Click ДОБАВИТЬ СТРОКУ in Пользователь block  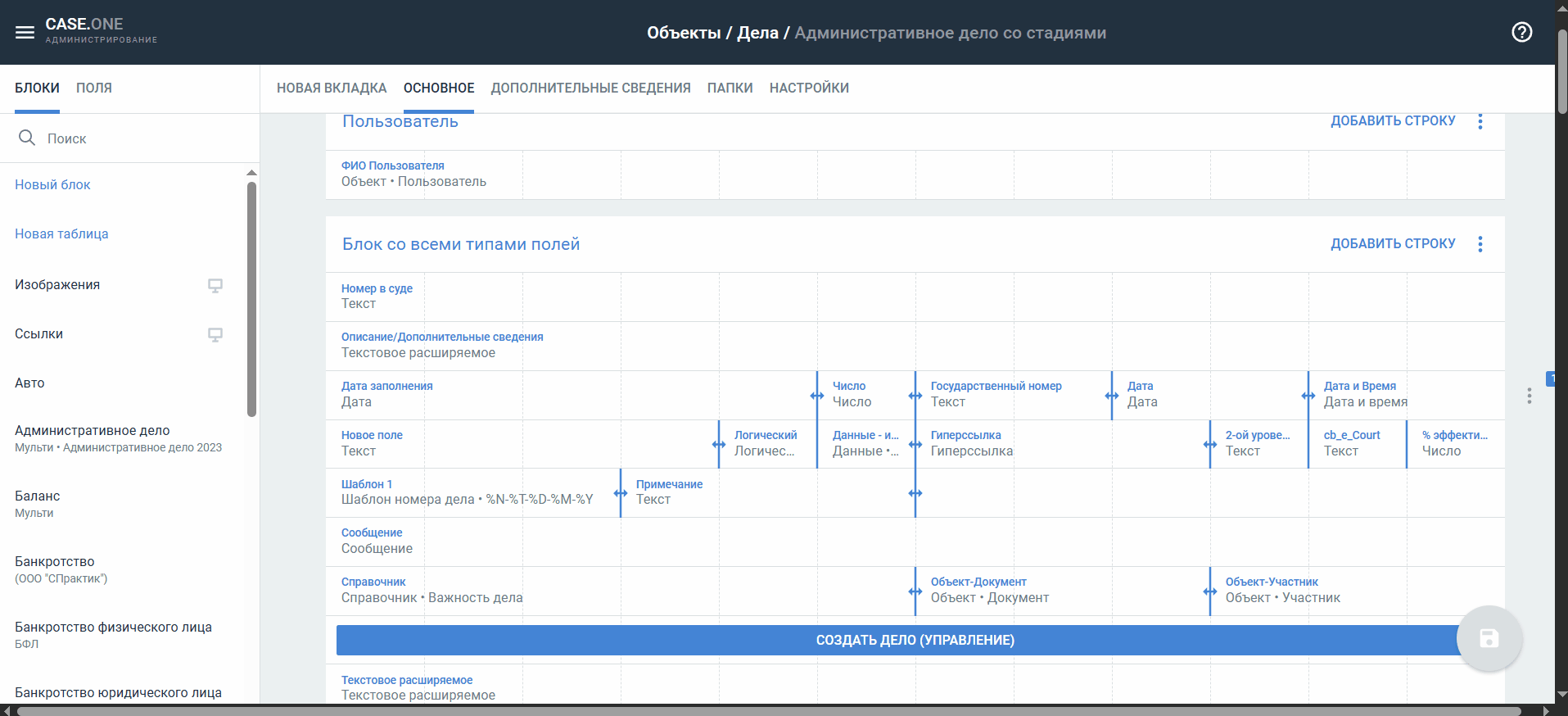[1393, 121]
